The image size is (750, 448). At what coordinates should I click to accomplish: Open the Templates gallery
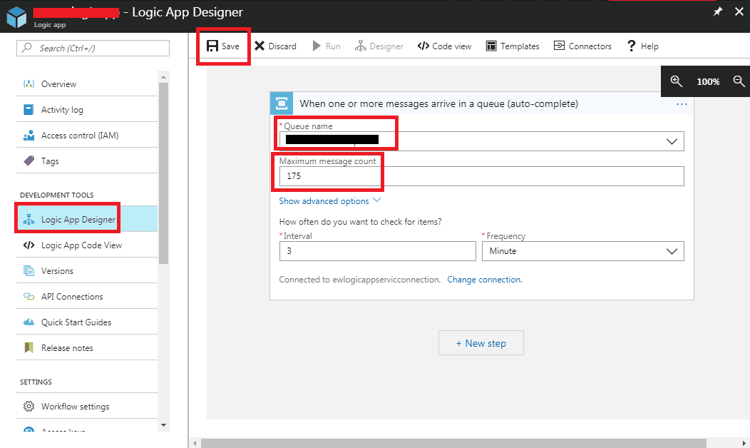[492, 46]
